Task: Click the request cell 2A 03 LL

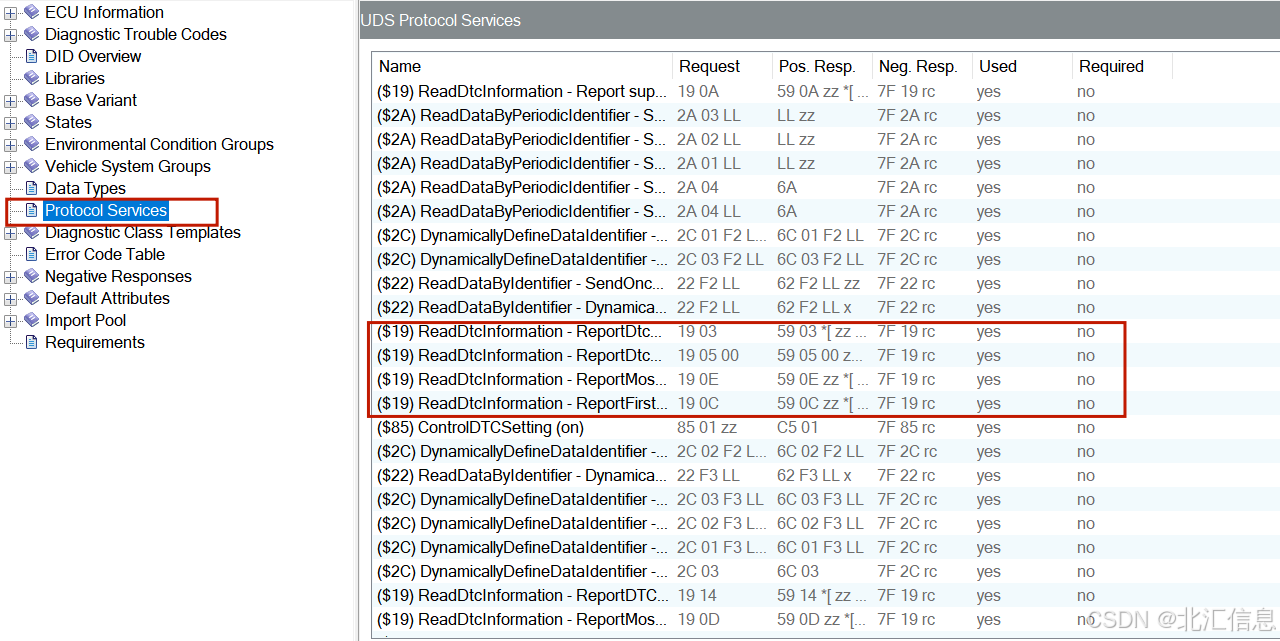Action: tap(709, 115)
